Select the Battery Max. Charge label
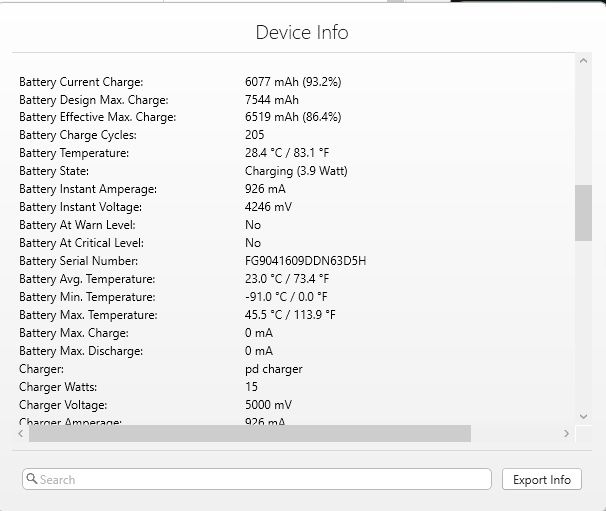Viewport: 606px width, 511px height. point(74,333)
